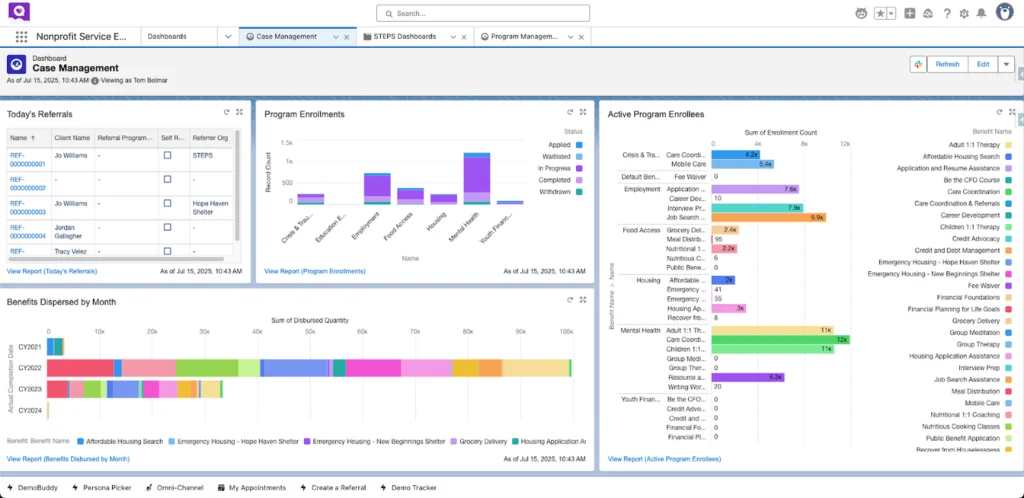Open View Report (Benefits Disbursed by Month) link
This screenshot has height=498, width=1024.
68,459
